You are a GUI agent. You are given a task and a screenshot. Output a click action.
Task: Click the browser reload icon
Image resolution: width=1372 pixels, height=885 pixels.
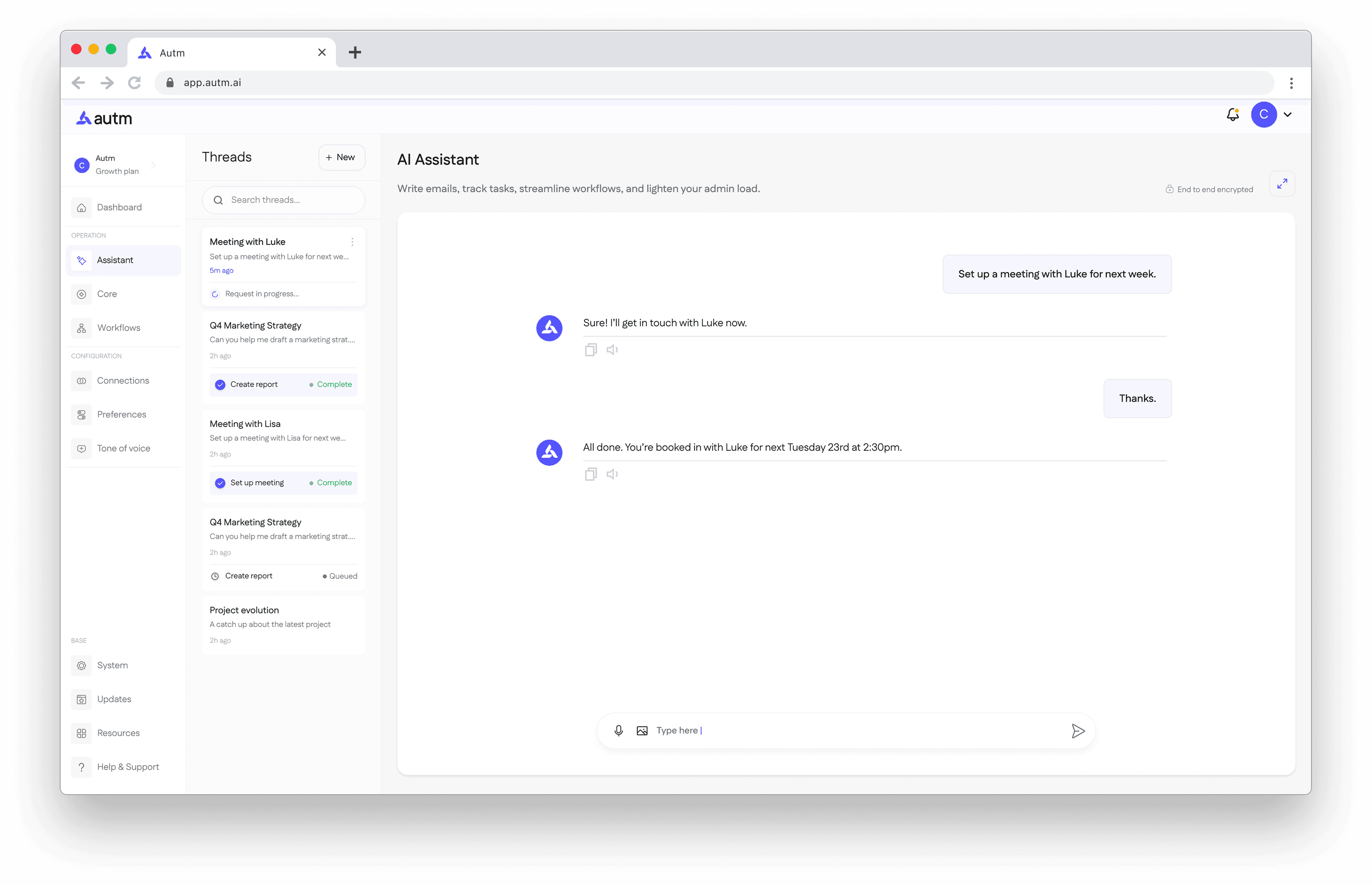[135, 83]
